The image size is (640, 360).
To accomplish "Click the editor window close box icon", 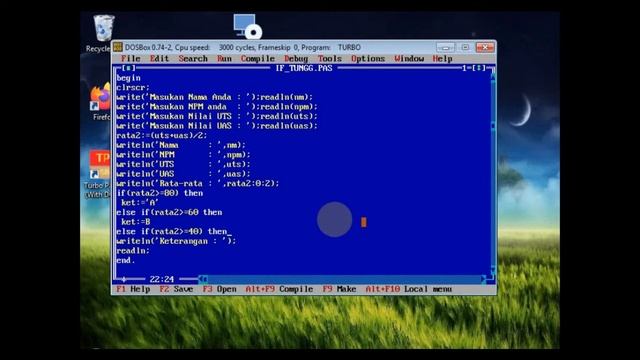I will pos(128,68).
